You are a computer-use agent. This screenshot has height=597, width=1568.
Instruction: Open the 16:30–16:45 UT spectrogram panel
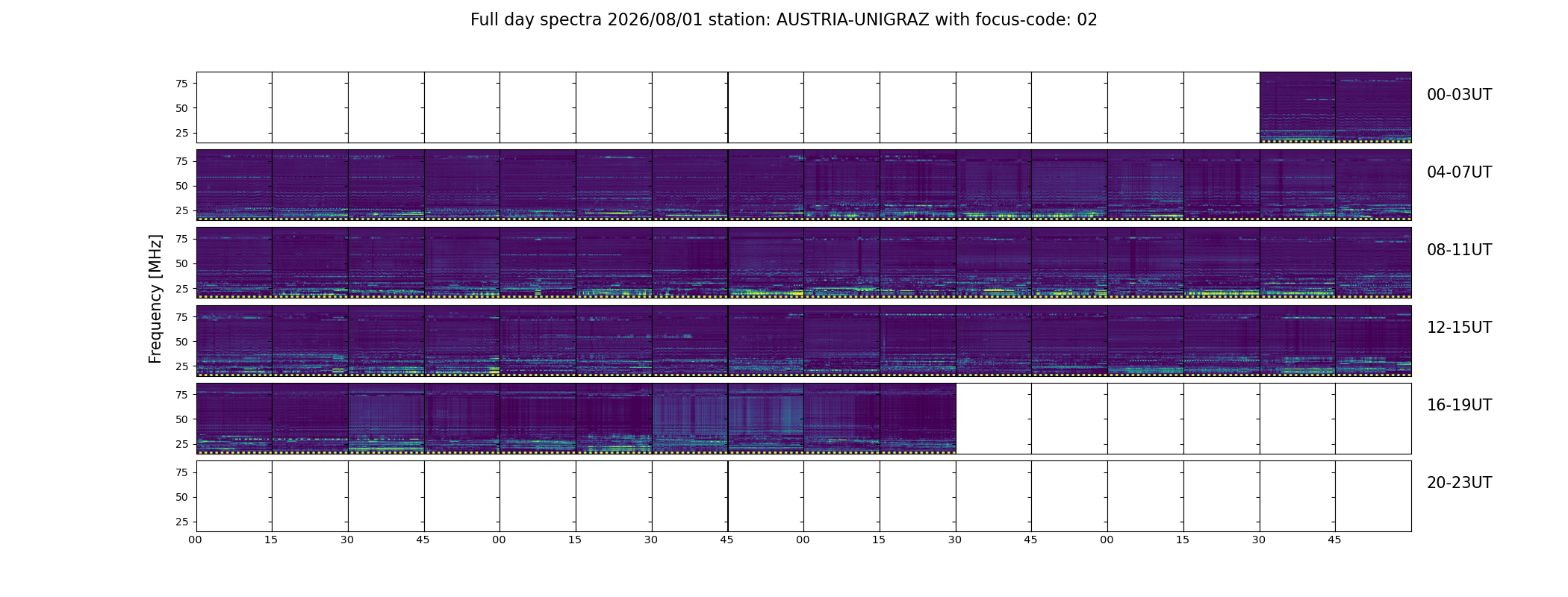(x=386, y=418)
